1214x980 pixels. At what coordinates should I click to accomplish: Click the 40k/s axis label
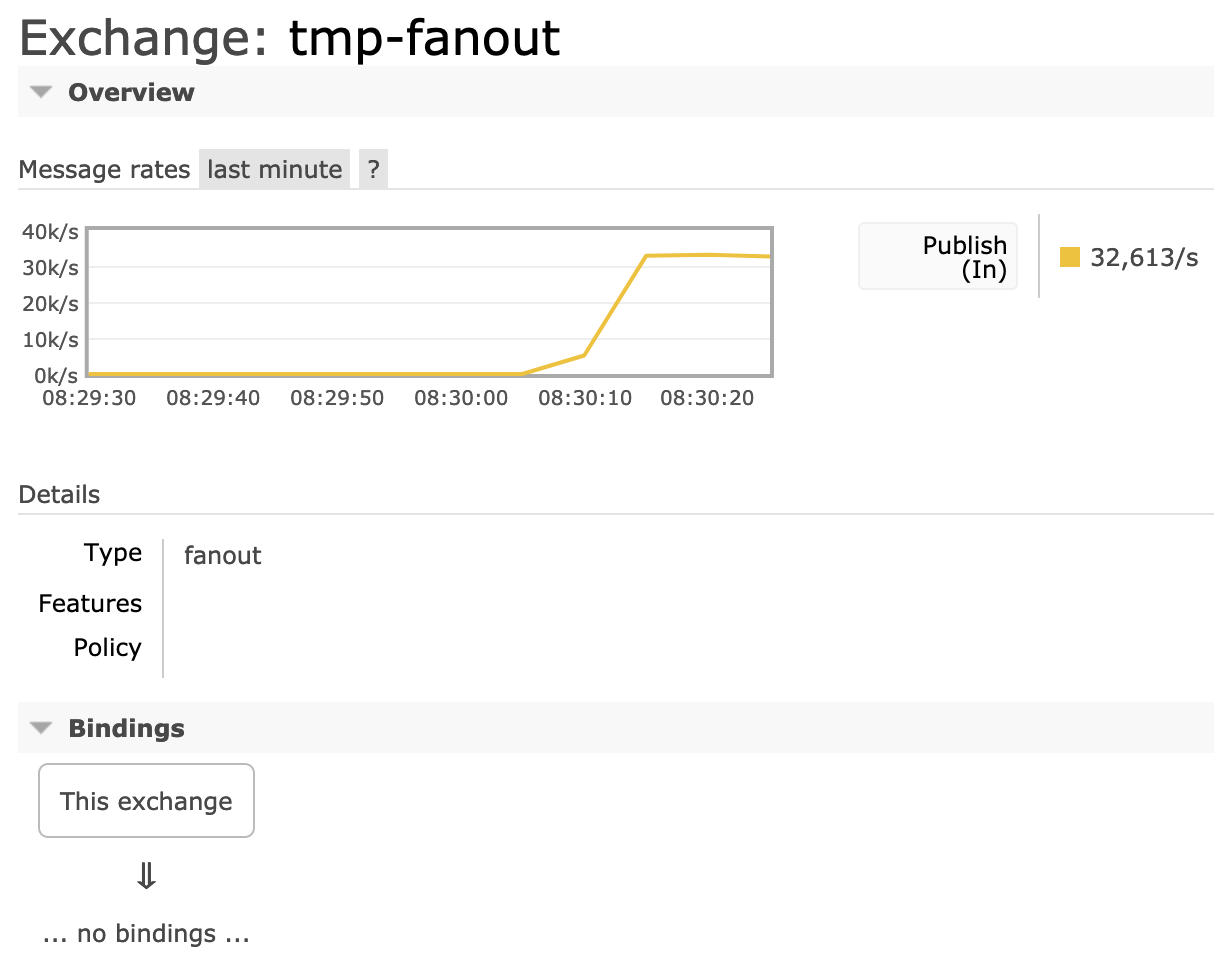pyautogui.click(x=50, y=232)
